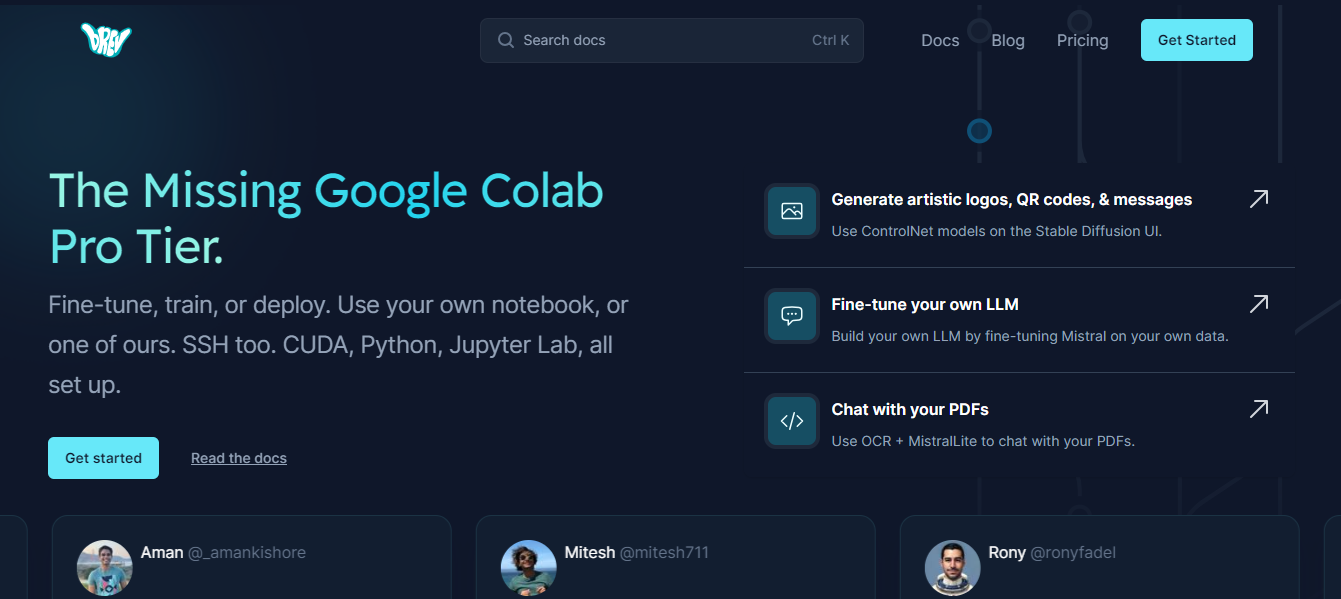Open Fine-tune your own LLM guide
This screenshot has height=599, width=1341.
tap(925, 304)
